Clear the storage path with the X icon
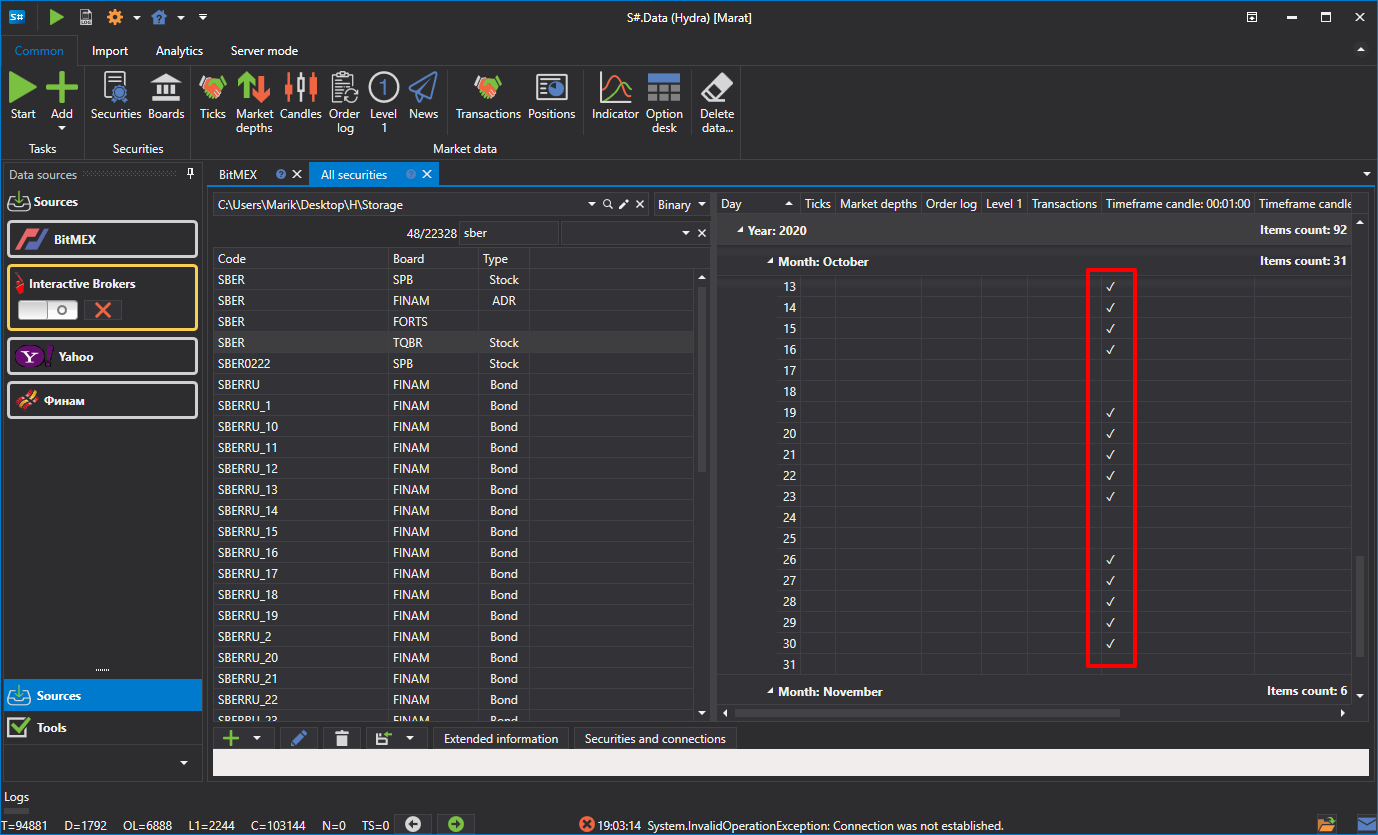 pyautogui.click(x=640, y=204)
